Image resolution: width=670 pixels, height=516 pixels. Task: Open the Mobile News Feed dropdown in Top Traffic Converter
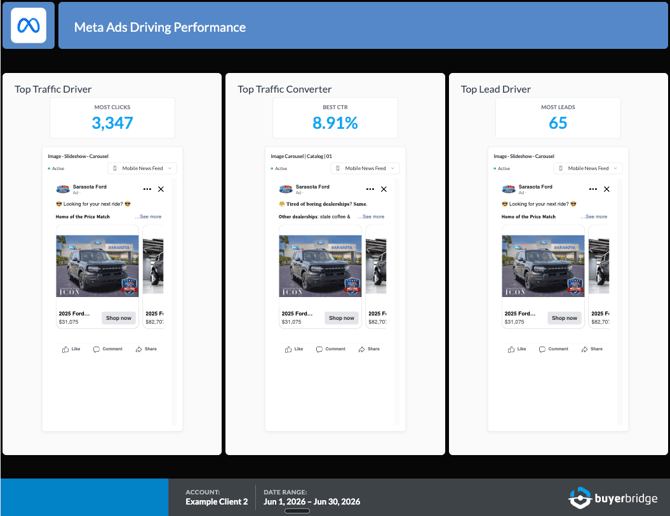[365, 168]
